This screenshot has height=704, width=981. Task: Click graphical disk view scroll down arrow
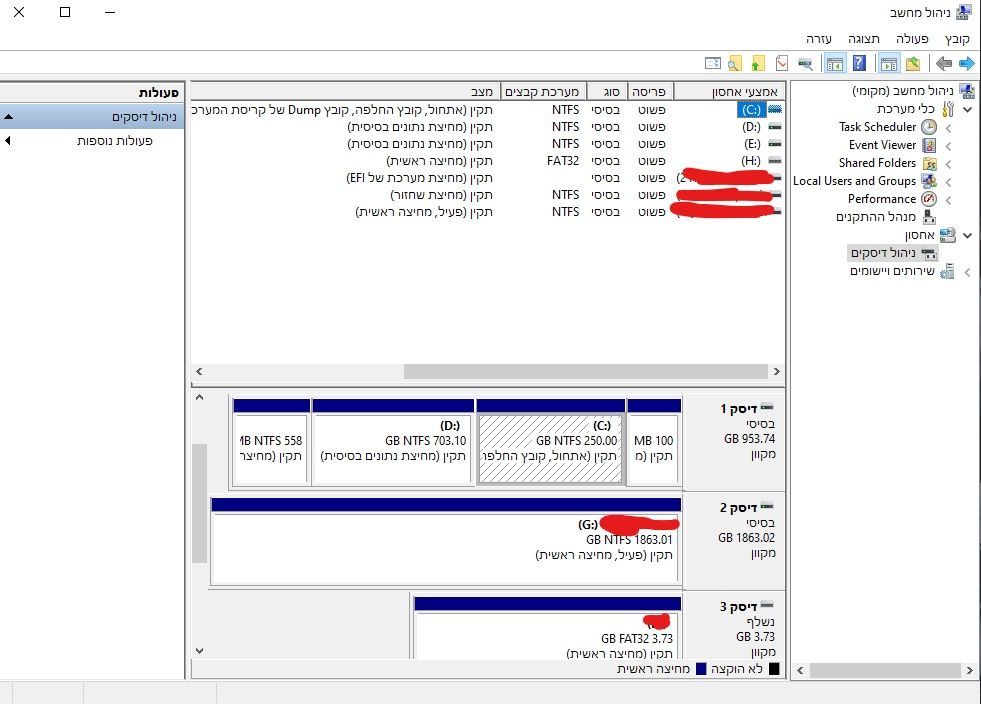[x=200, y=651]
